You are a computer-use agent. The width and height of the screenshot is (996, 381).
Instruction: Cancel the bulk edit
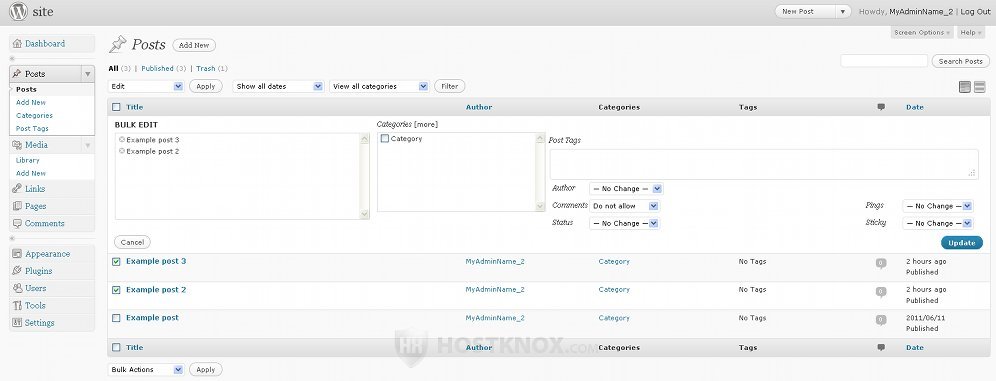132,242
